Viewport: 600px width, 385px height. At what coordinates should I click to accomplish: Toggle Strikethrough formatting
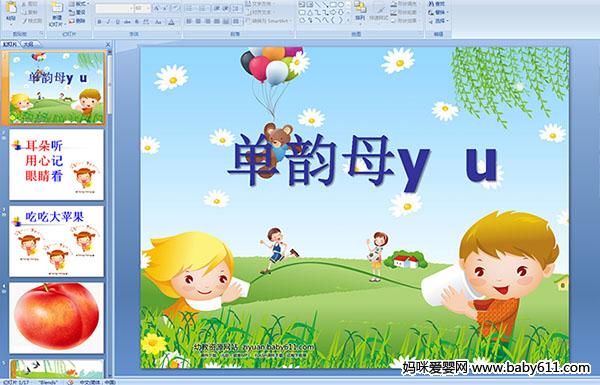tap(127, 22)
